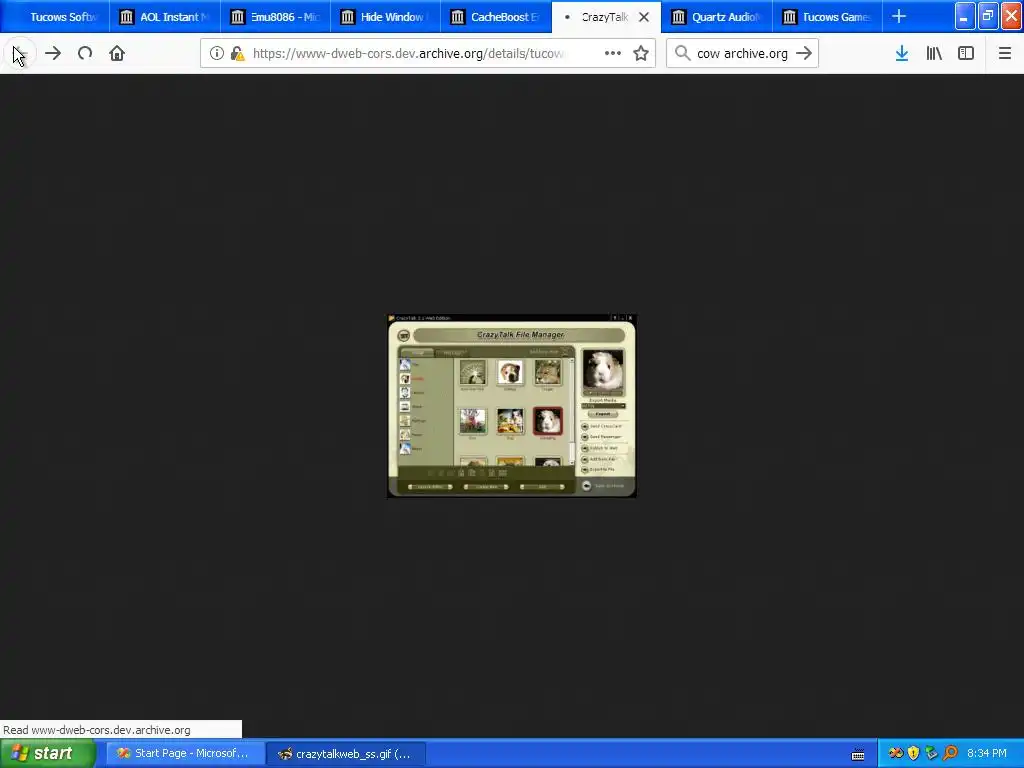
Task: Click the search magnifier icon
Action: pyautogui.click(x=682, y=54)
